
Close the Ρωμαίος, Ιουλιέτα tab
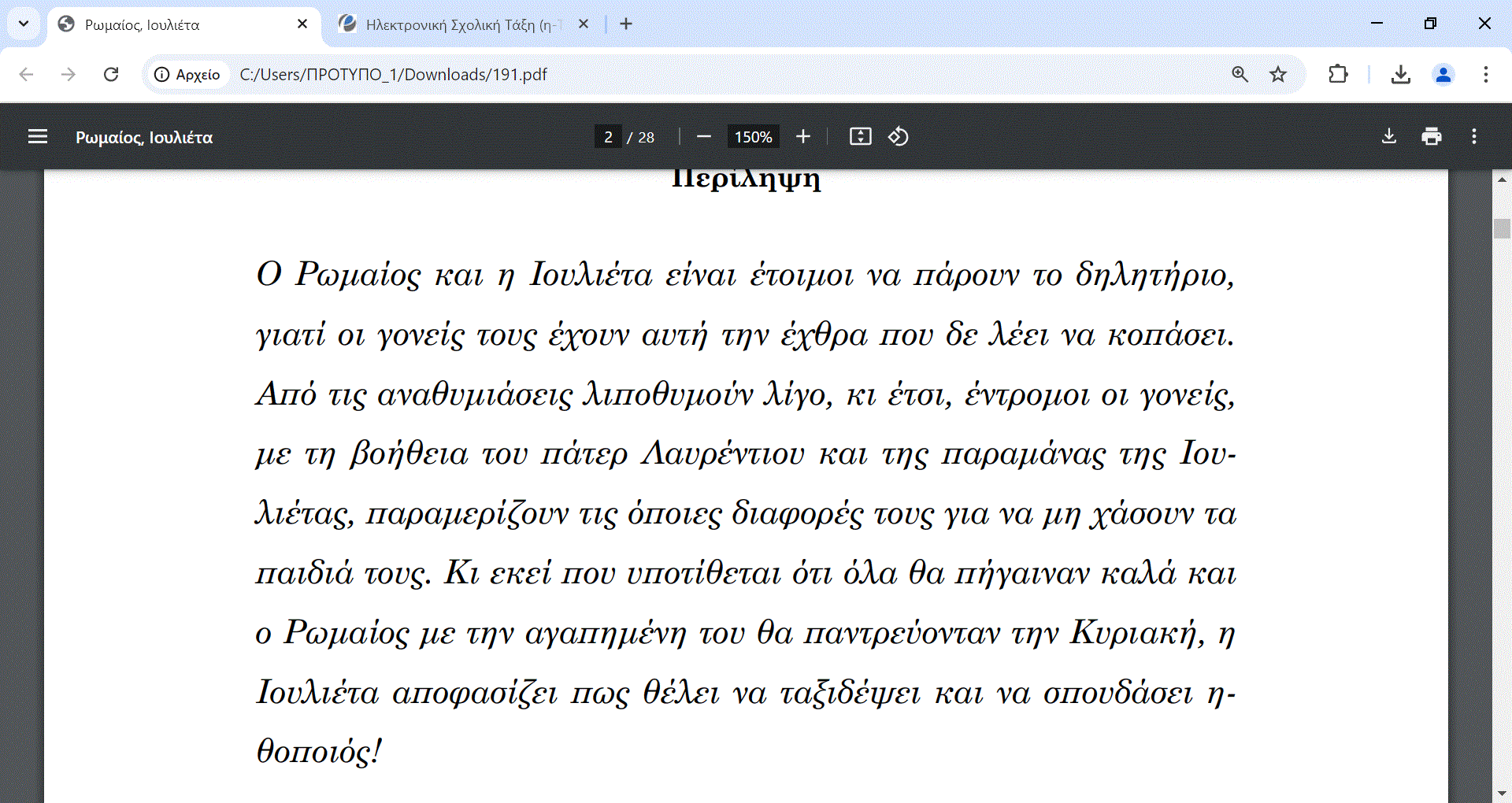point(302,24)
